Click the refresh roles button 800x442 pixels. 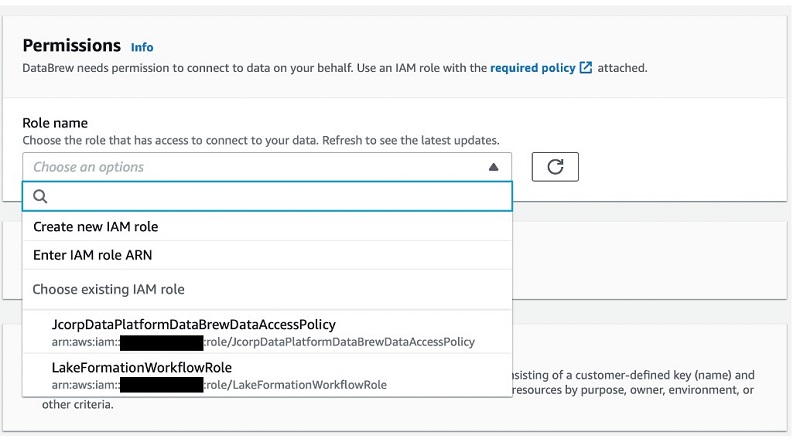(x=555, y=167)
